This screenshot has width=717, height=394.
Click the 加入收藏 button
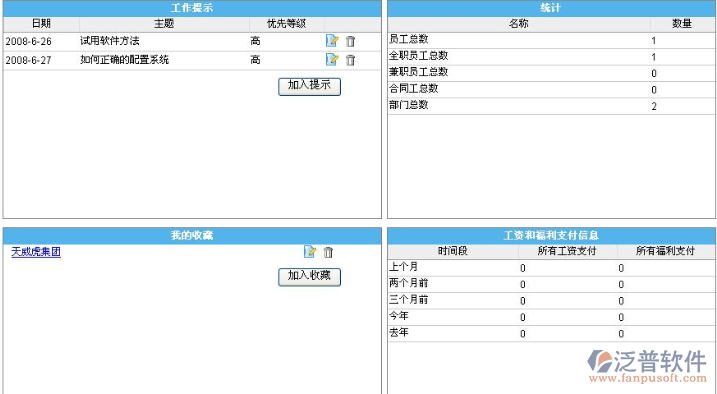click(x=310, y=277)
